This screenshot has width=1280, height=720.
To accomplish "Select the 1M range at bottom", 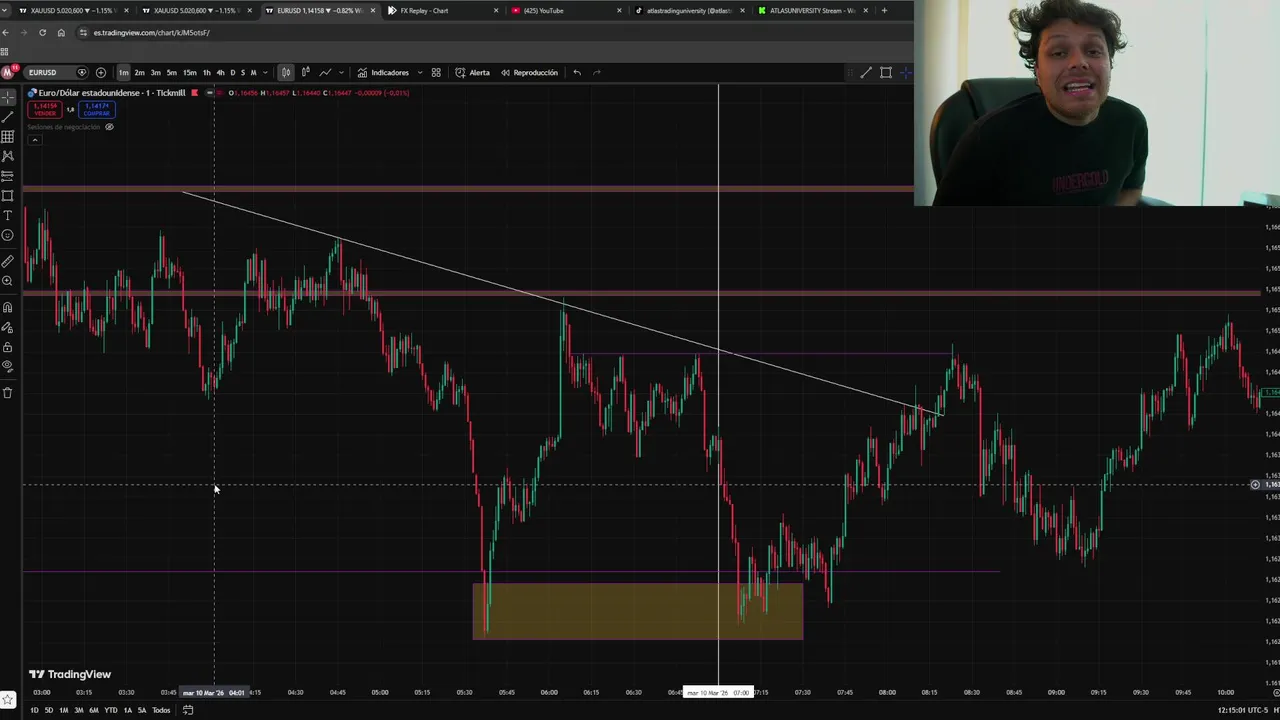I will click(x=63, y=710).
